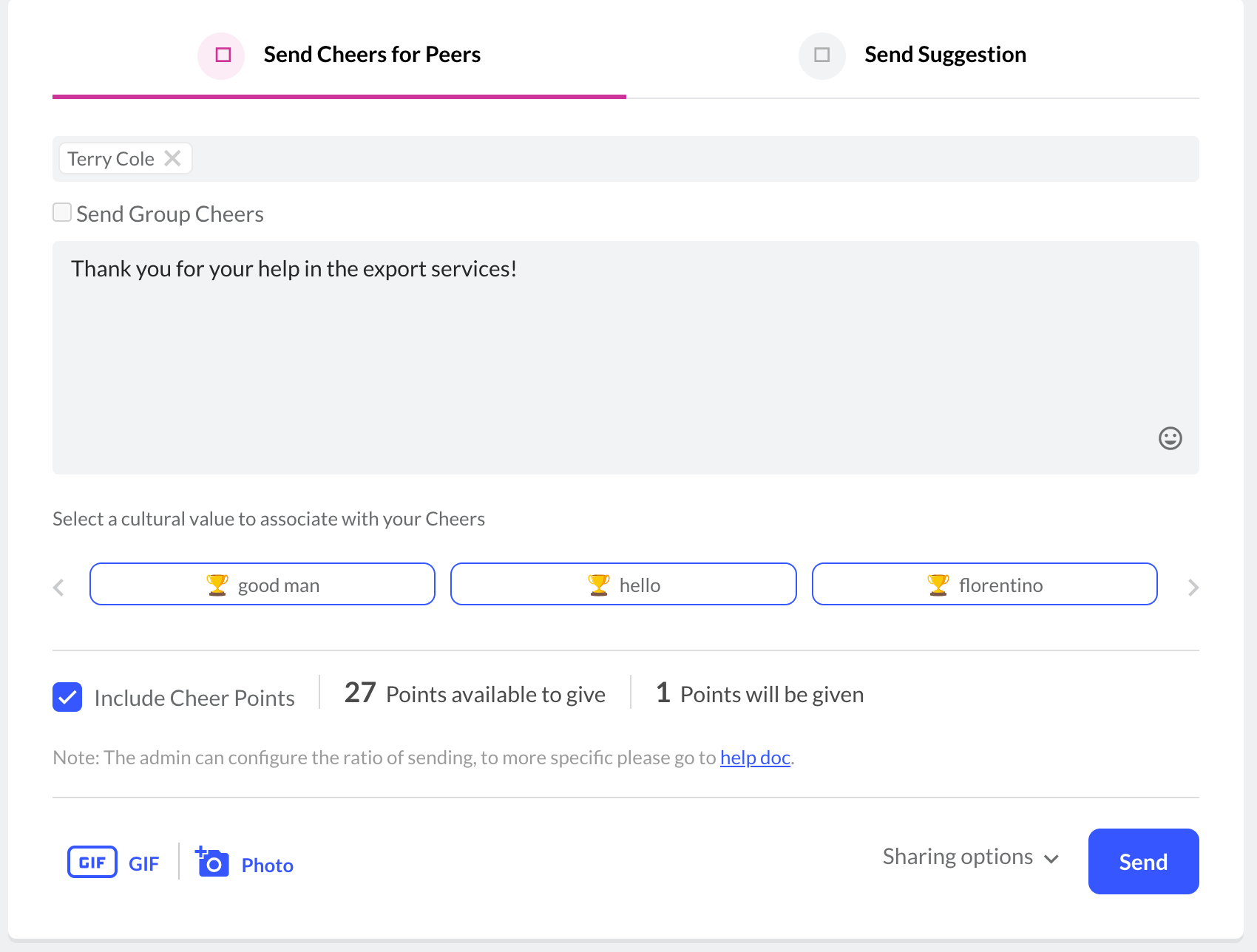
Task: Click the camera Photo icon
Action: pyautogui.click(x=212, y=862)
